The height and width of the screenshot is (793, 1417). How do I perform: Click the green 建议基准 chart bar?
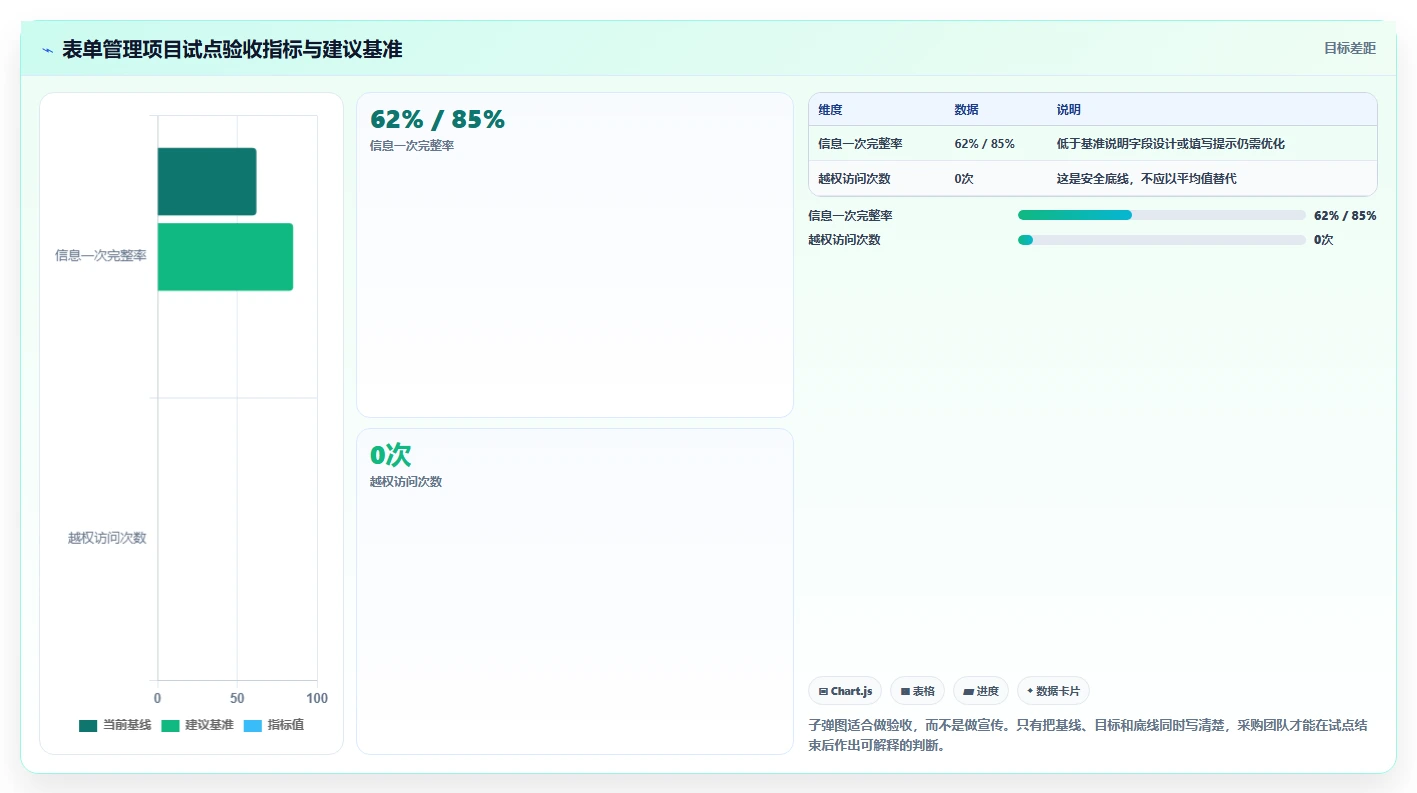(x=225, y=257)
